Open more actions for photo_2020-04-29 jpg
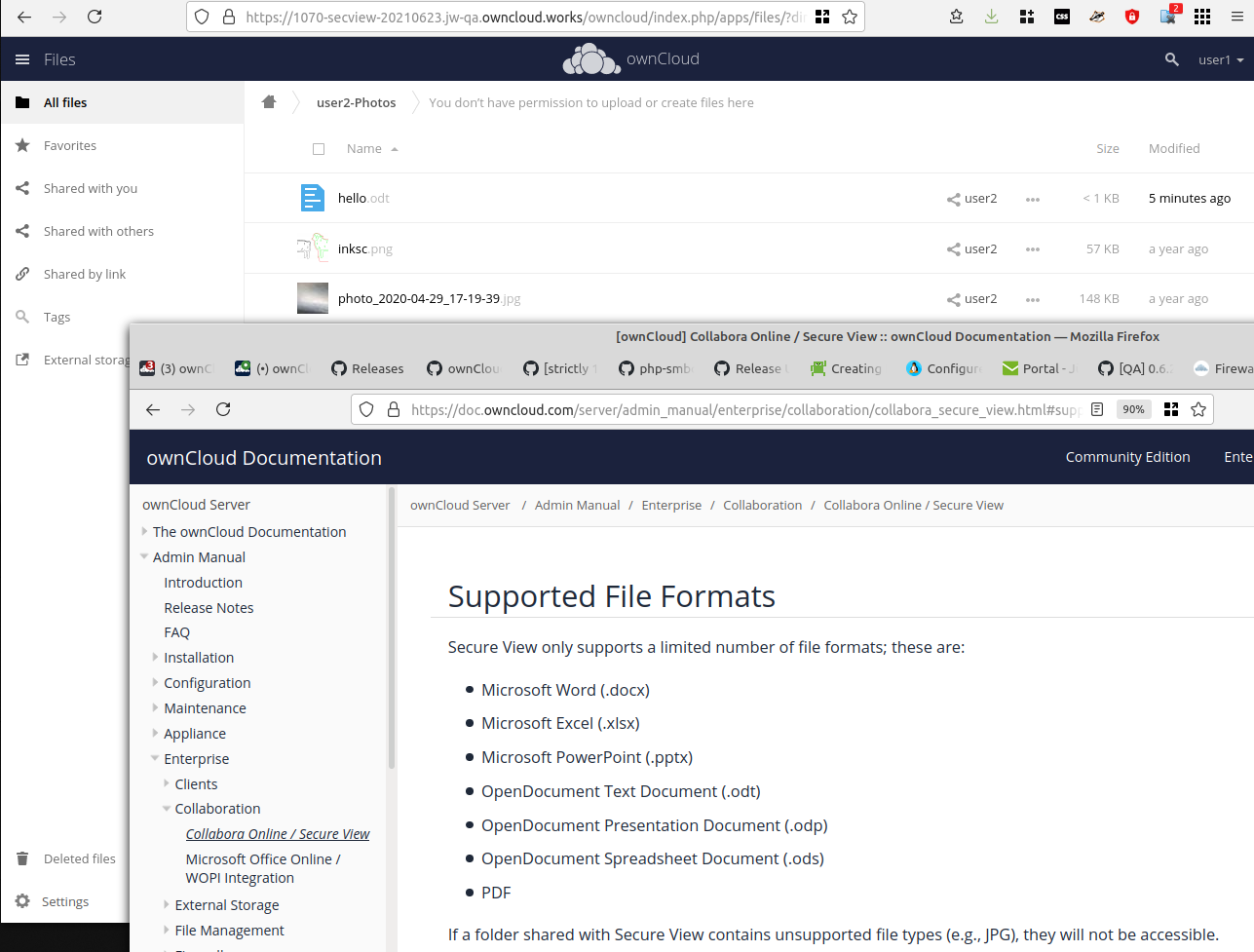 [x=1033, y=299]
